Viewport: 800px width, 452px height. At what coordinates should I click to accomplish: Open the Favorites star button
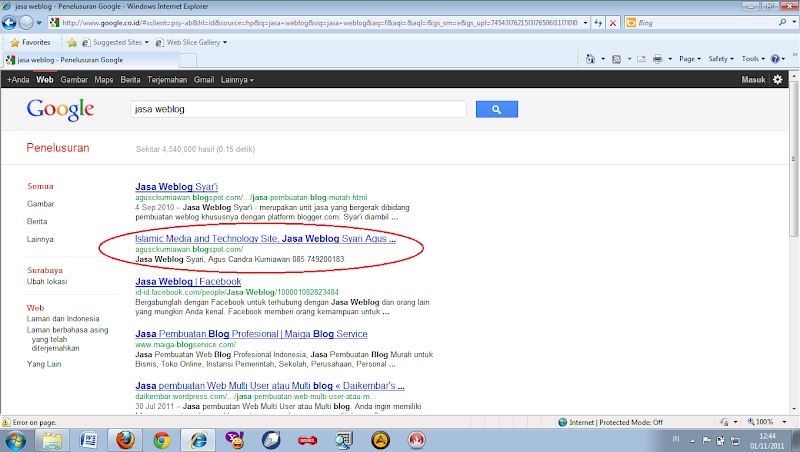point(31,42)
